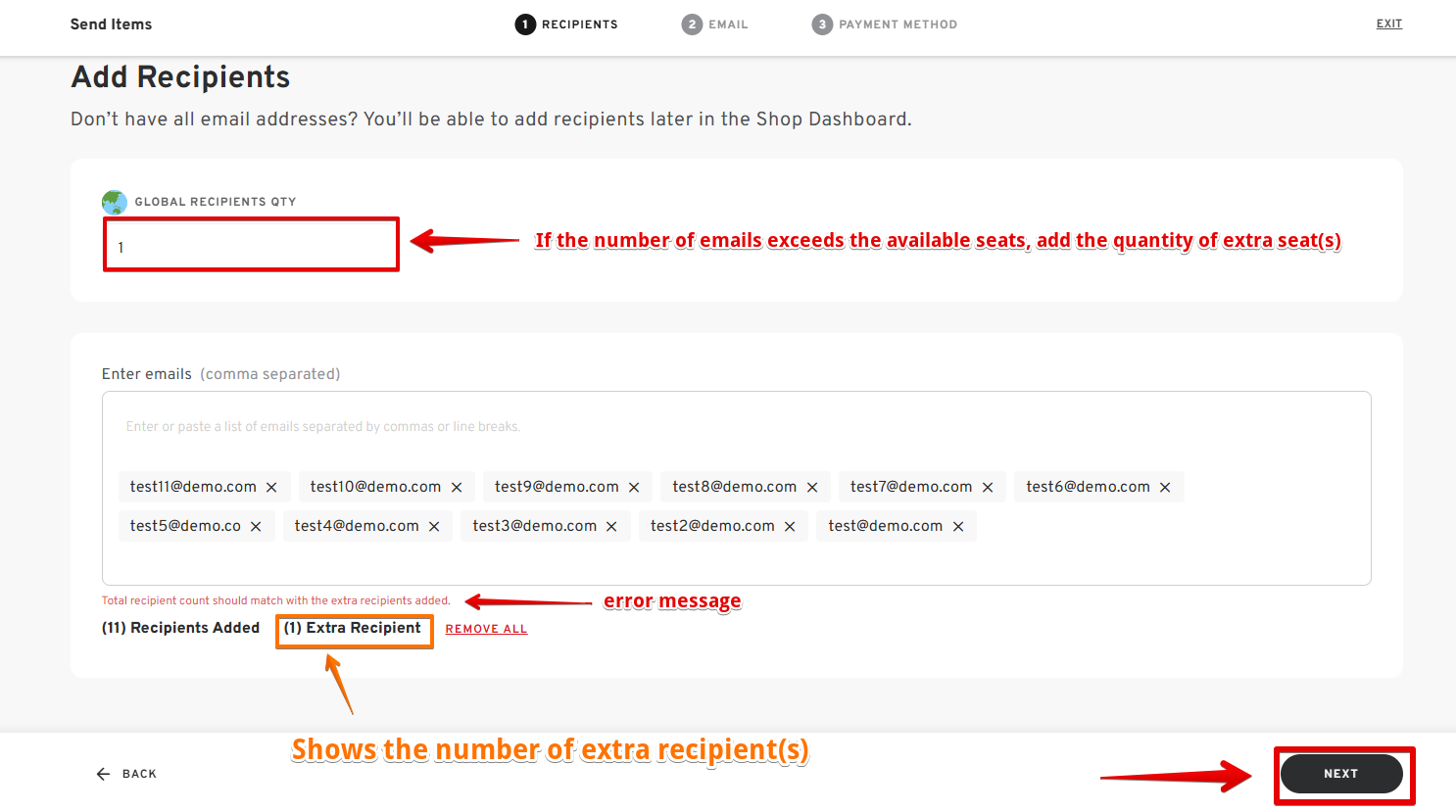This screenshot has height=812, width=1456.
Task: Click the recipient count error message text
Action: tap(276, 600)
